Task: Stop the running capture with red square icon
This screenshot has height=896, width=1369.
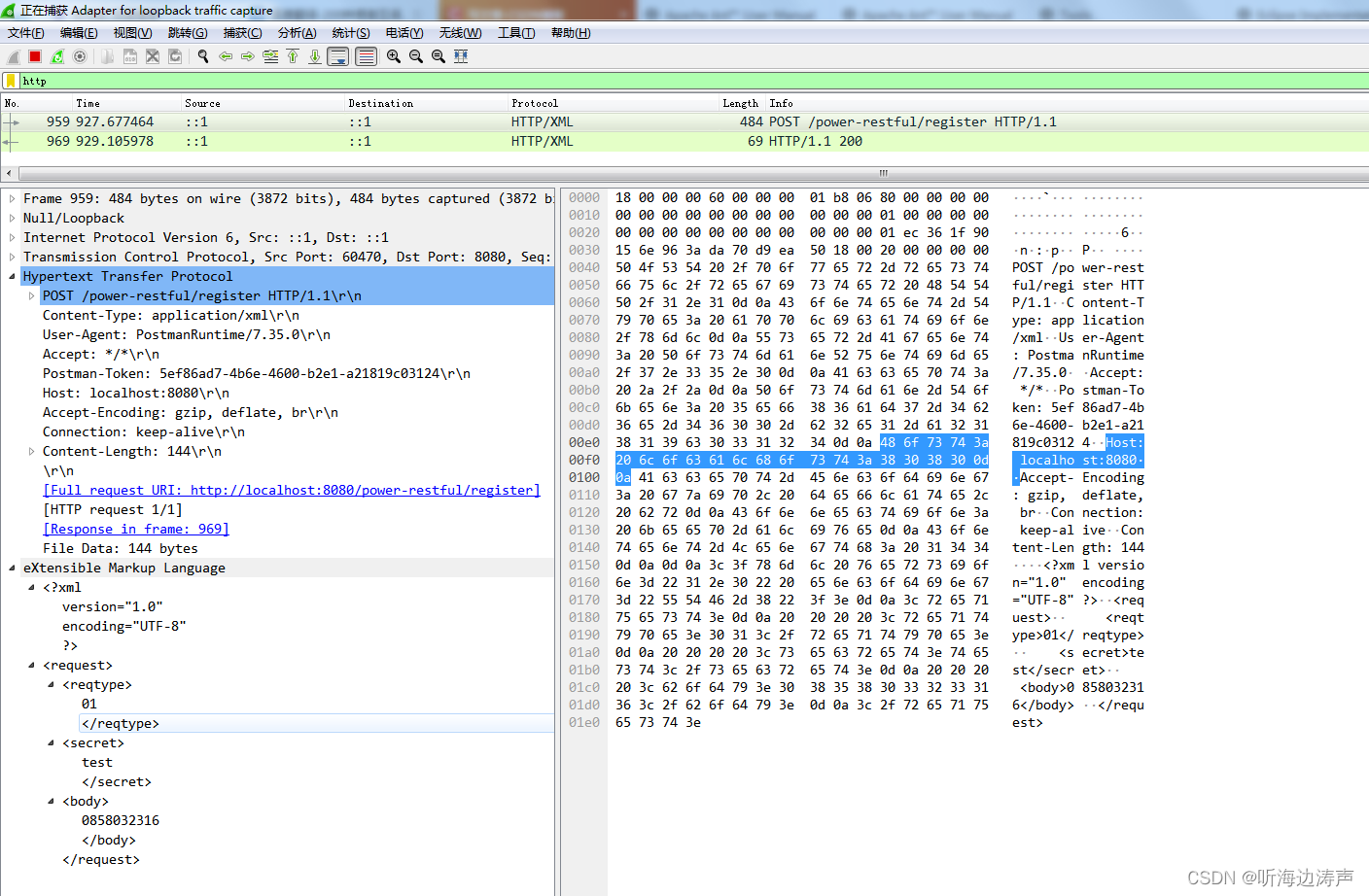Action: click(x=33, y=56)
